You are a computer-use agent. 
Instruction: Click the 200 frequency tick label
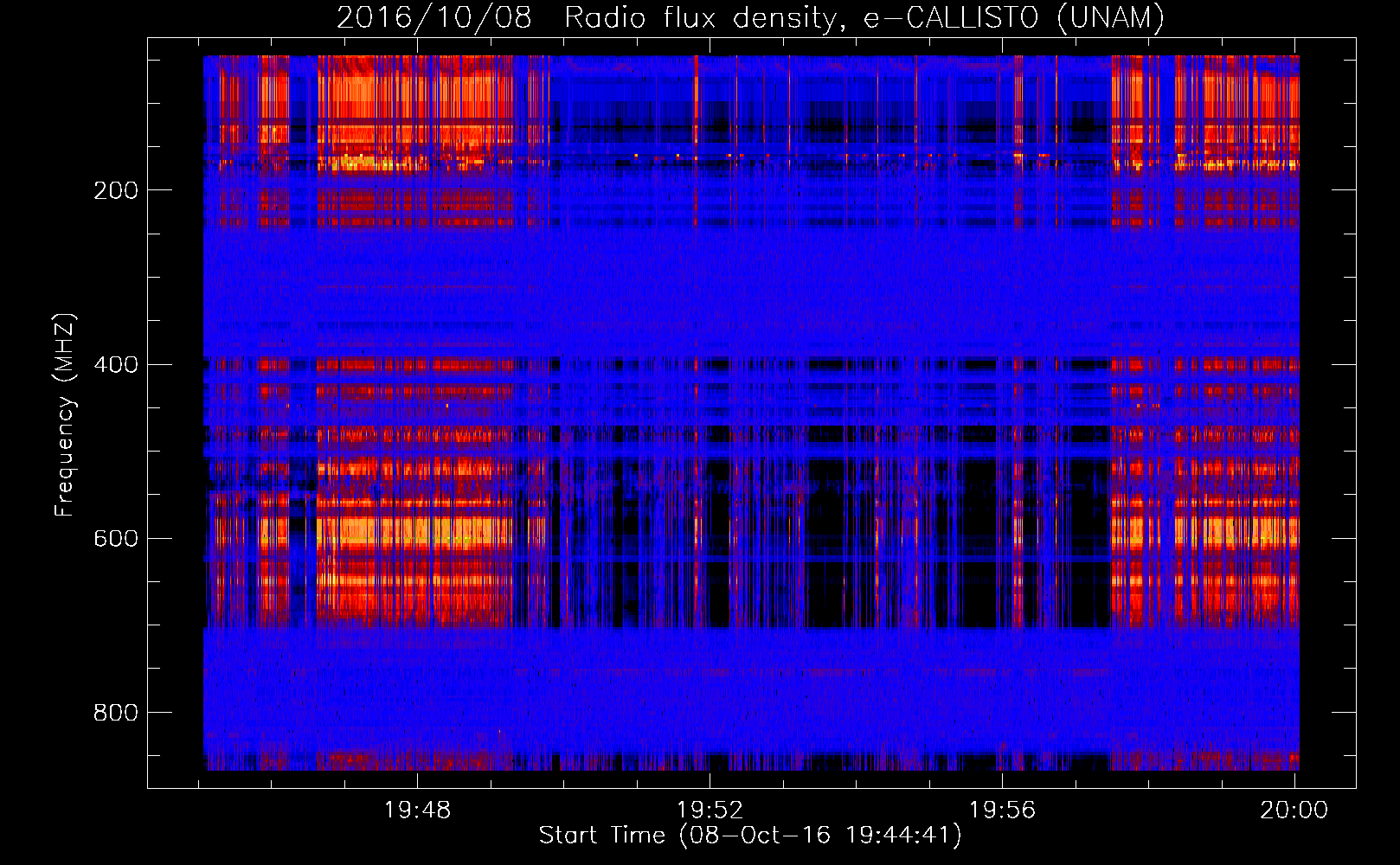click(116, 190)
